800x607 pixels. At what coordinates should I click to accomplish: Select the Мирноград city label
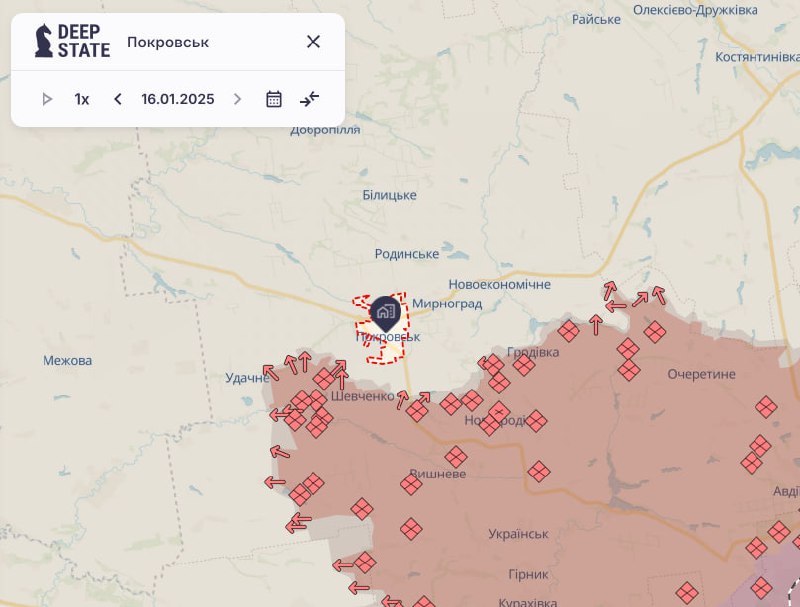[447, 303]
